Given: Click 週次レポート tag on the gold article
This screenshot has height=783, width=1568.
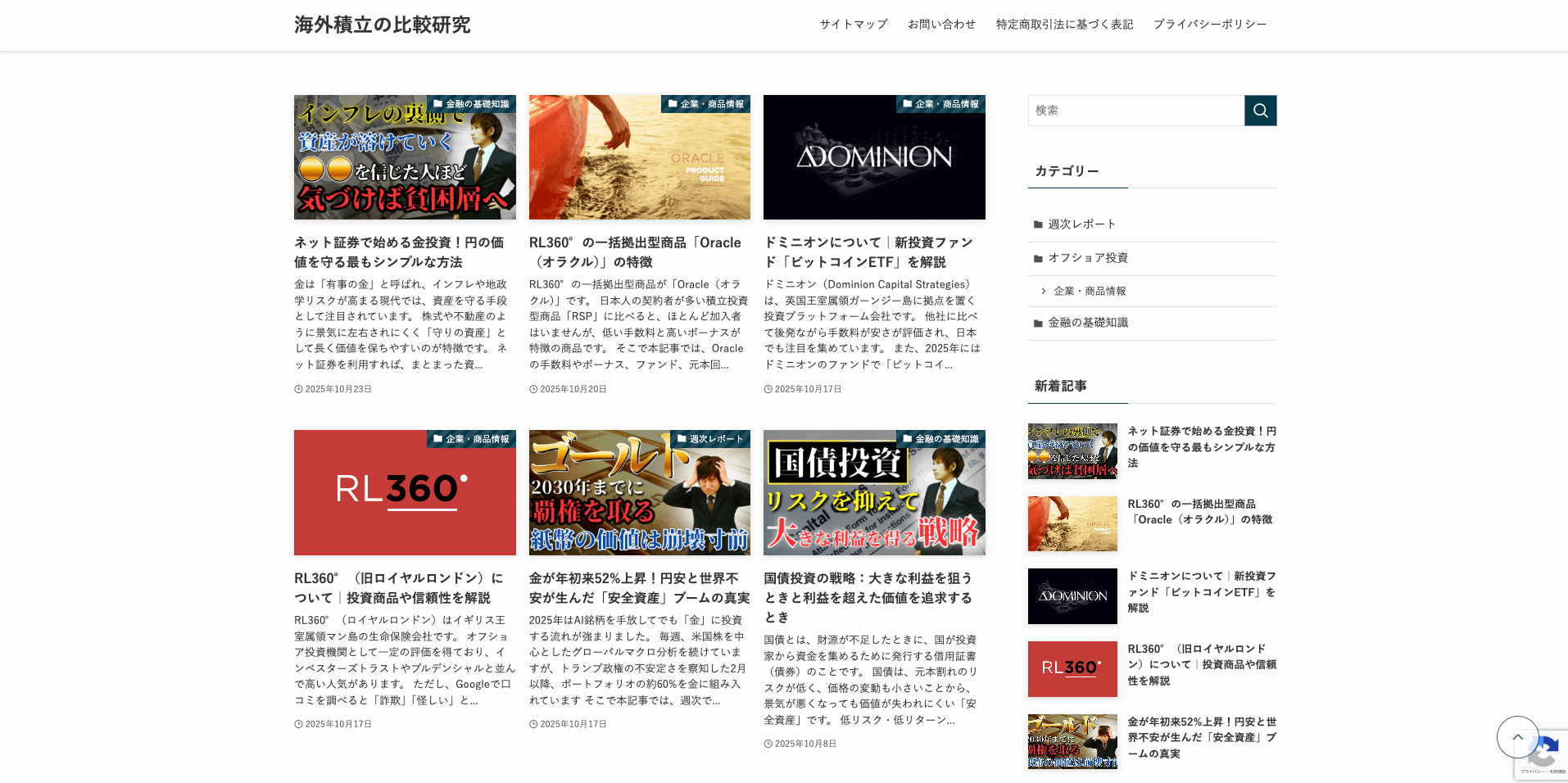Looking at the screenshot, I should pos(710,439).
